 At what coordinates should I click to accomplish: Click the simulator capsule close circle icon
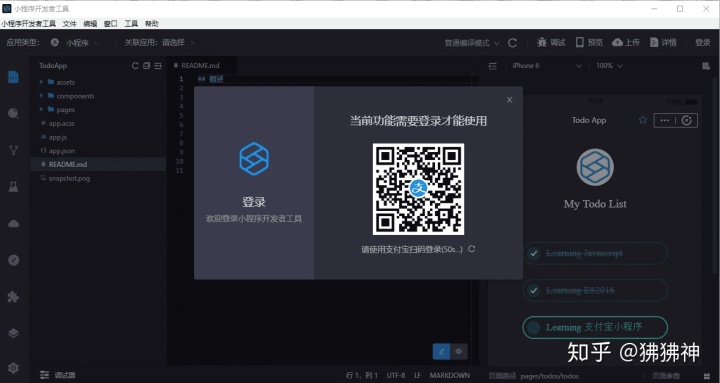[686, 120]
